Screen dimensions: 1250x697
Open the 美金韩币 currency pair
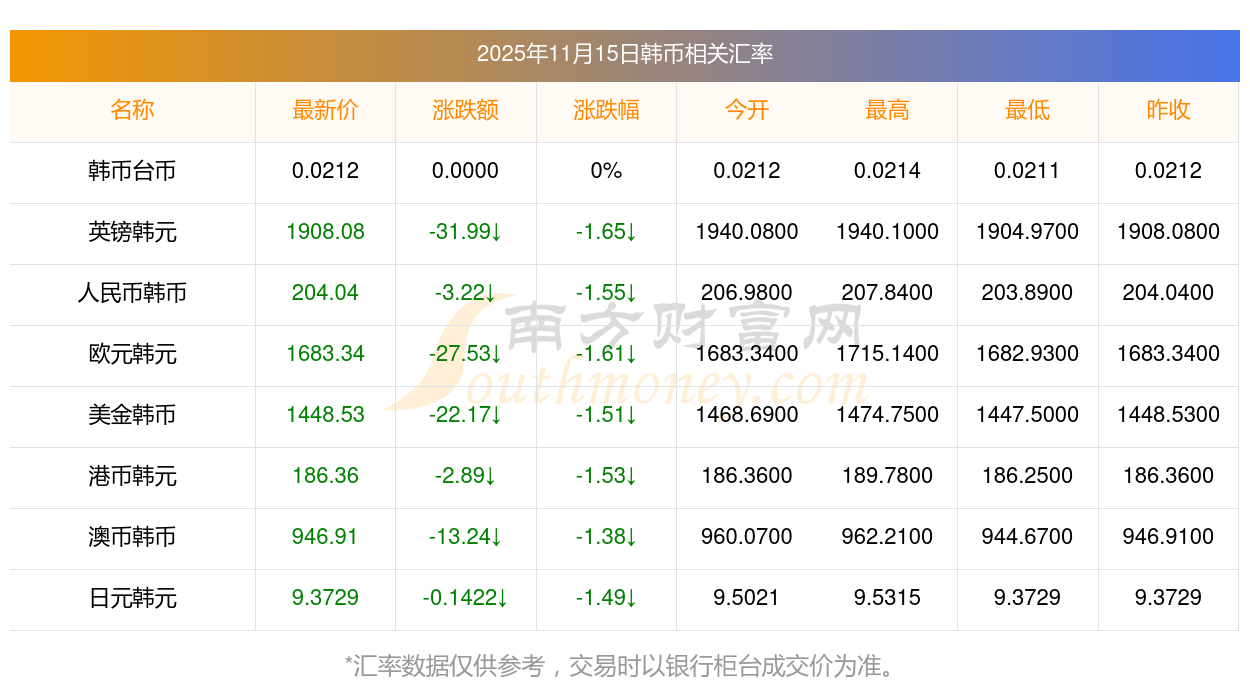132,415
